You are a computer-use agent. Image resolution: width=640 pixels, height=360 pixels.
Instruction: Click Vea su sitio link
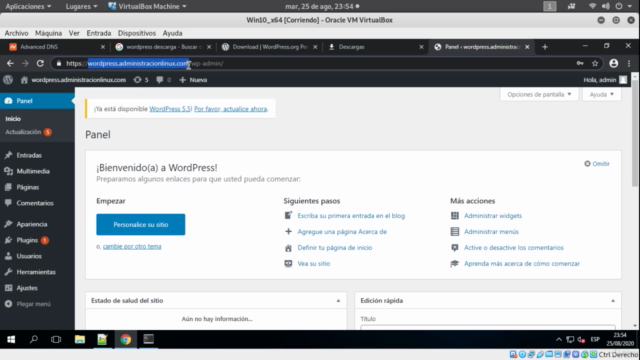(313, 263)
